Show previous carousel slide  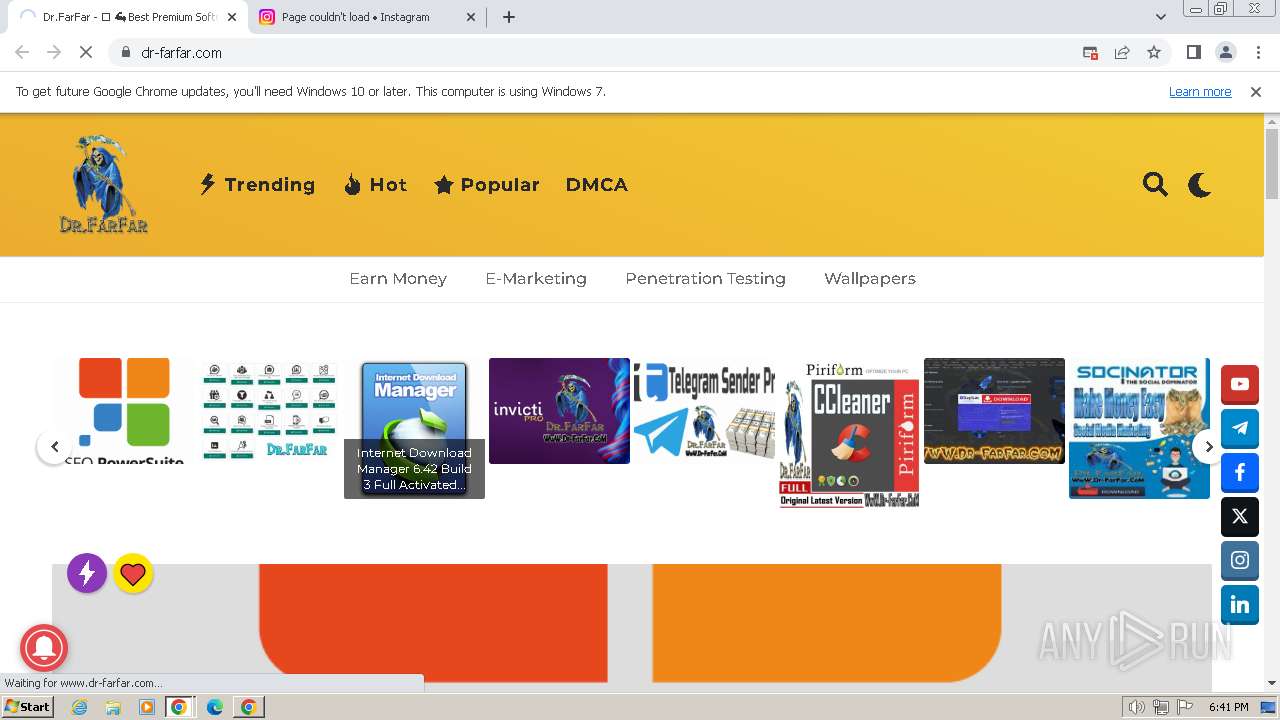coord(55,447)
